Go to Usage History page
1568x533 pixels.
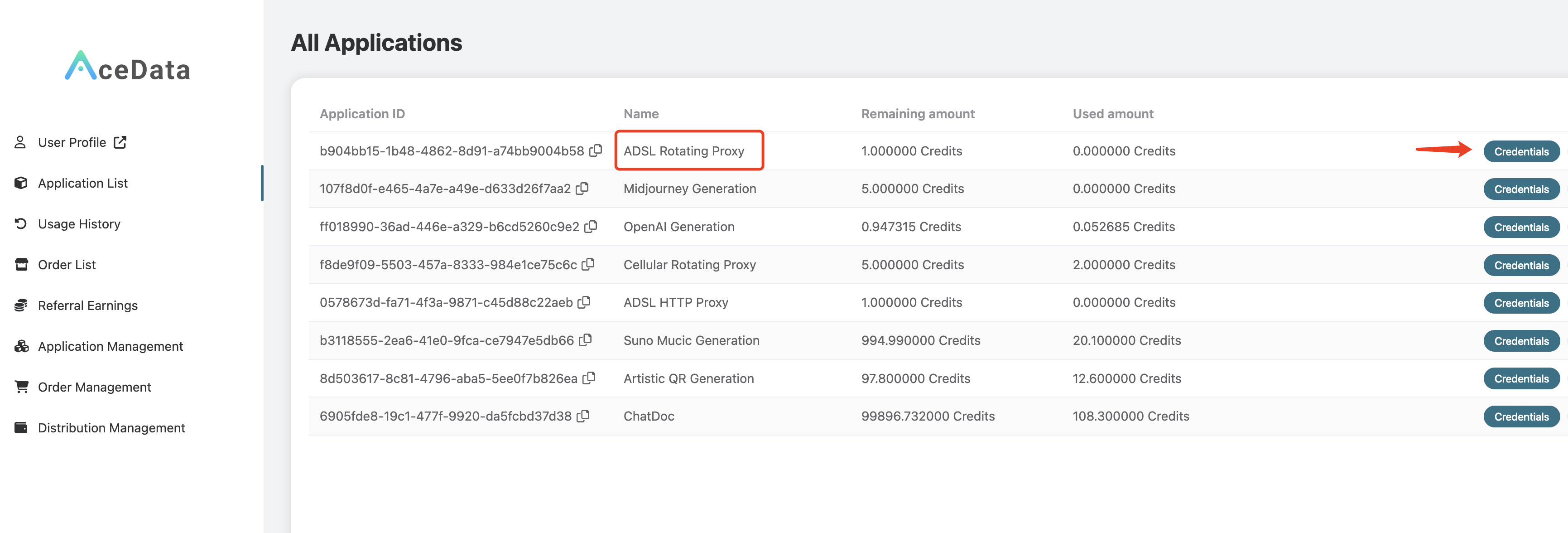tap(79, 223)
